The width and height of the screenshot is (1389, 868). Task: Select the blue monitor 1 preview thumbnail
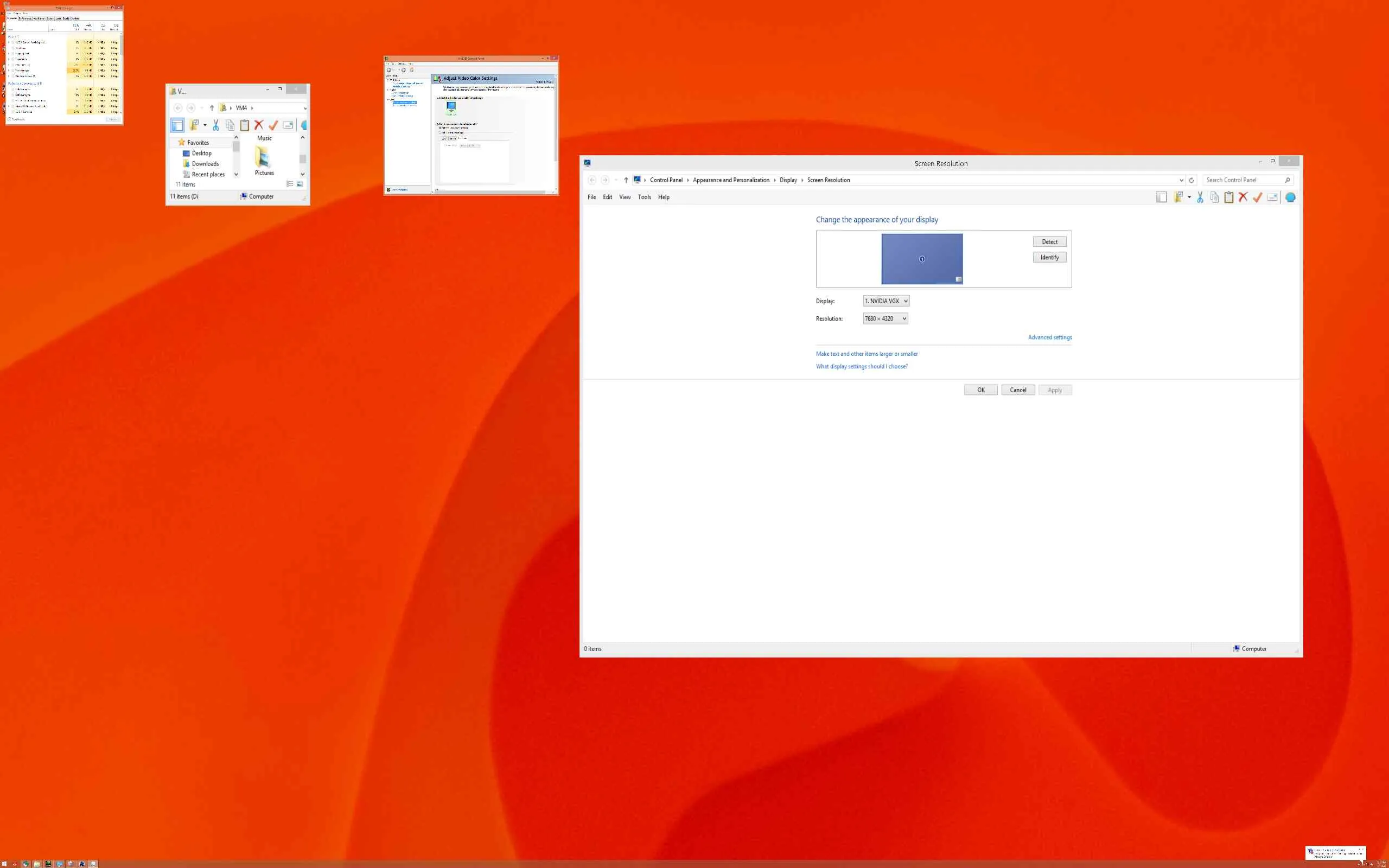pyautogui.click(x=922, y=259)
